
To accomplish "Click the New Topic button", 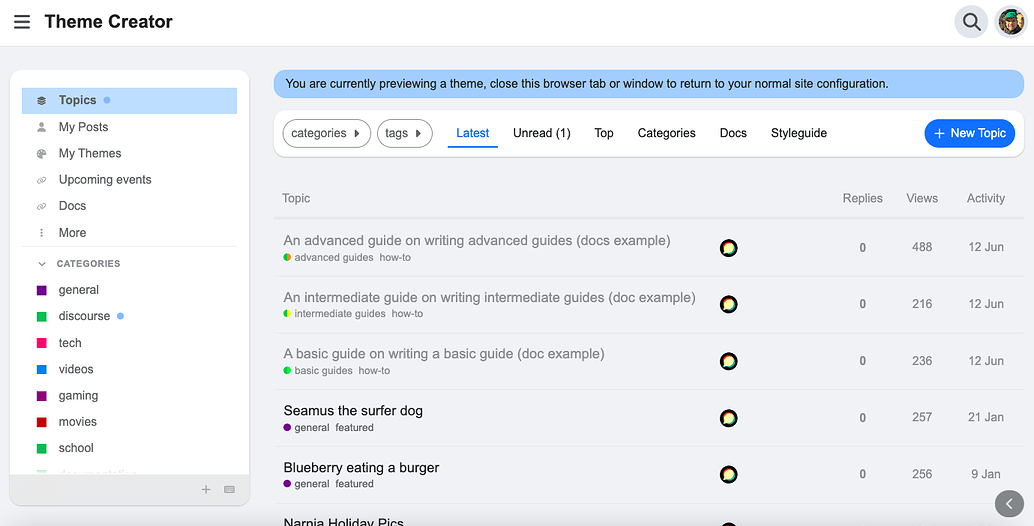I will pyautogui.click(x=969, y=133).
